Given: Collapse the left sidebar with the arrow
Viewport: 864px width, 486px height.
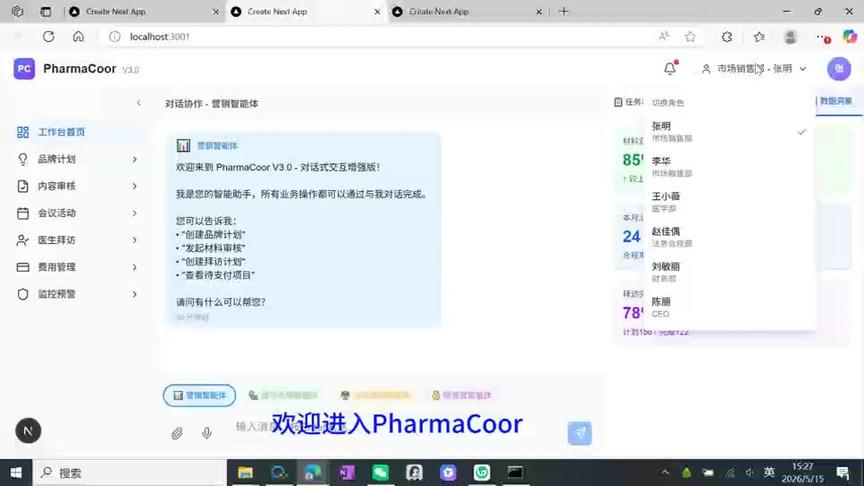Looking at the screenshot, I should tap(139, 103).
